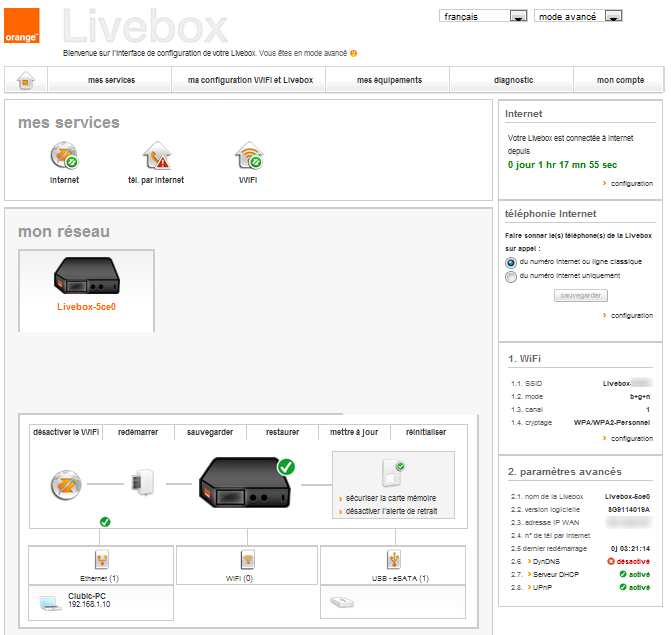Click the Clubic-PC device name
Image resolution: width=671 pixels, height=635 pixels.
pos(87,596)
